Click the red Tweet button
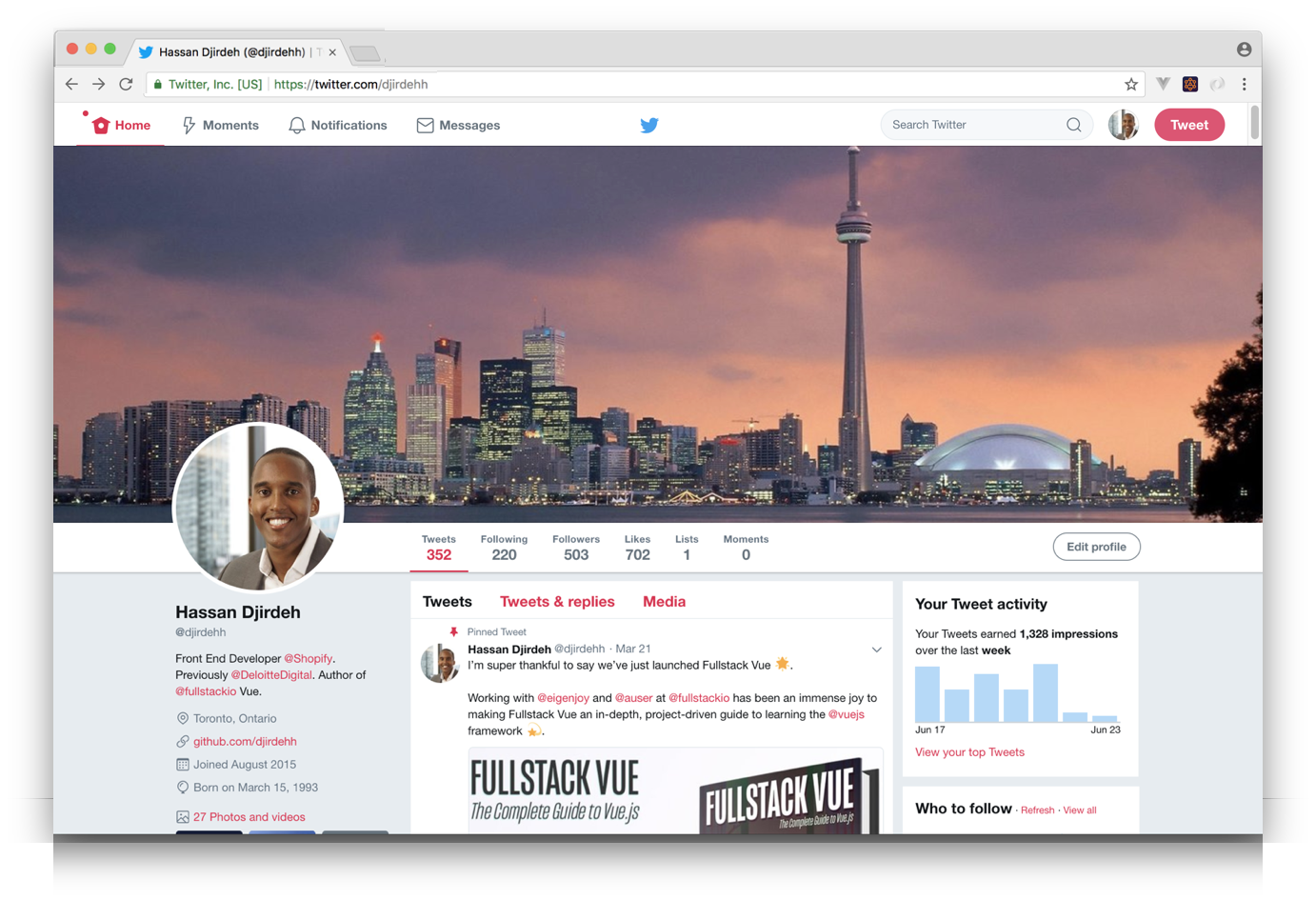 click(x=1189, y=125)
